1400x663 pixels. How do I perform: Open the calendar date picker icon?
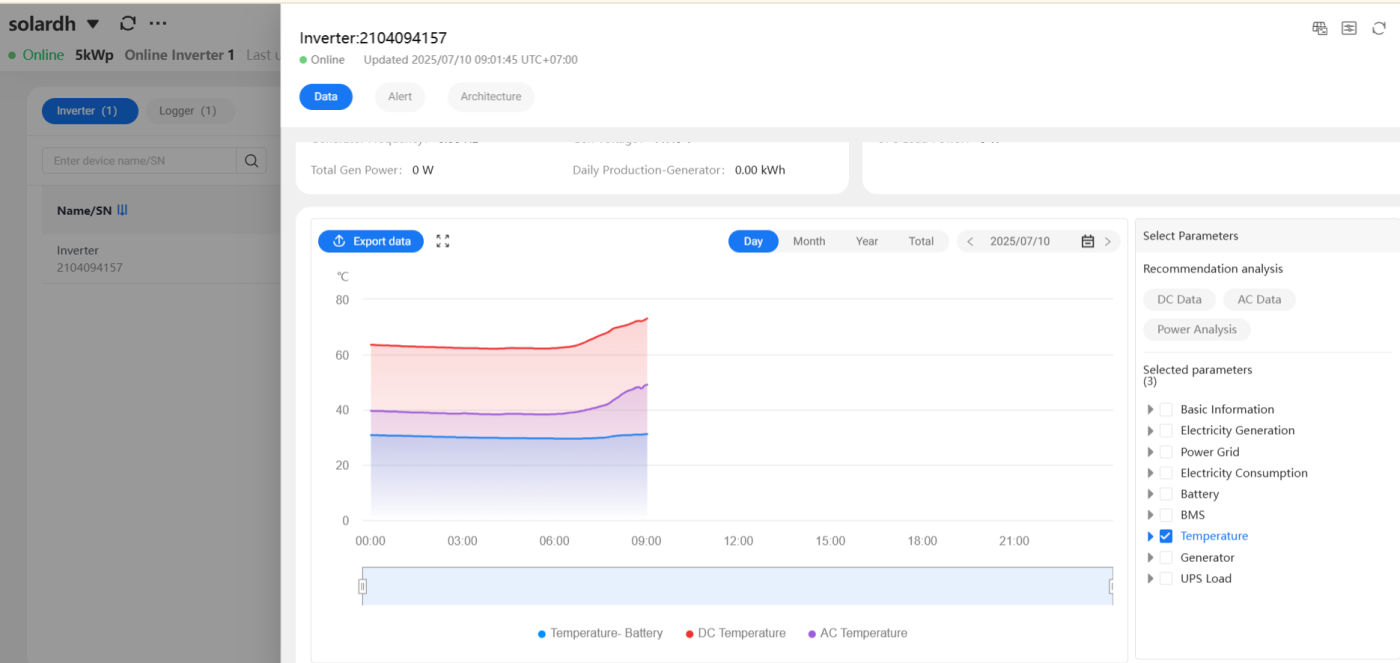(x=1087, y=241)
